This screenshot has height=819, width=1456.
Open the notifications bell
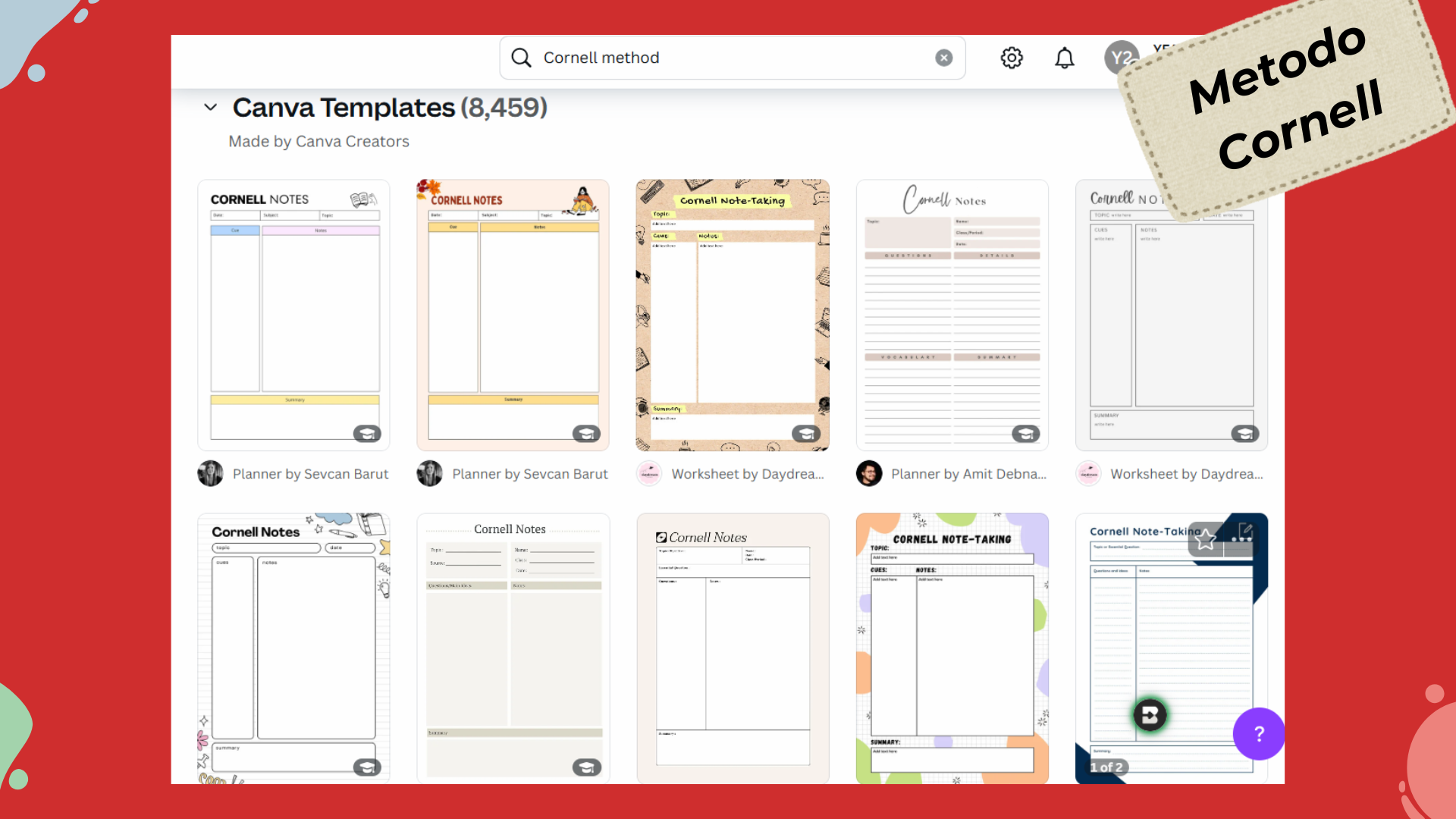1064,58
